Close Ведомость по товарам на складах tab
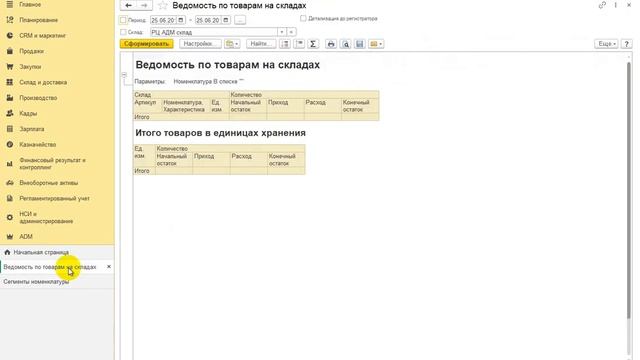 pyautogui.click(x=109, y=267)
